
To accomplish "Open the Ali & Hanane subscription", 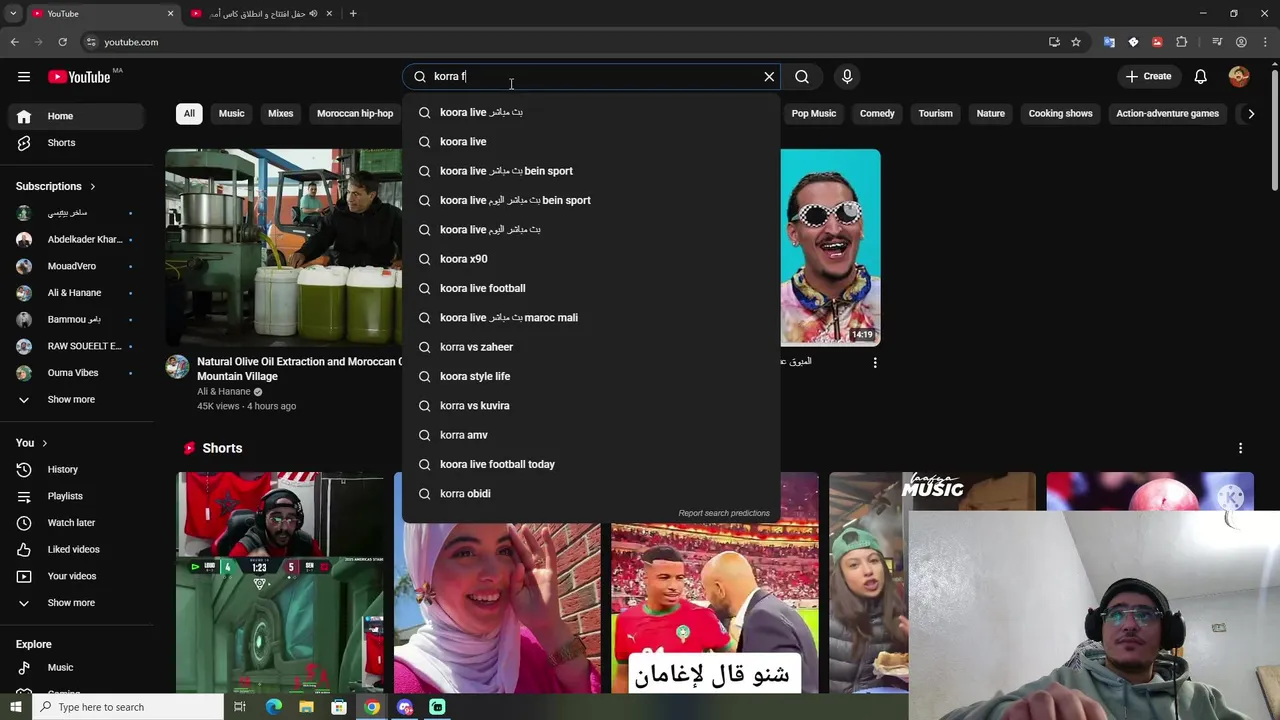I will (78, 293).
